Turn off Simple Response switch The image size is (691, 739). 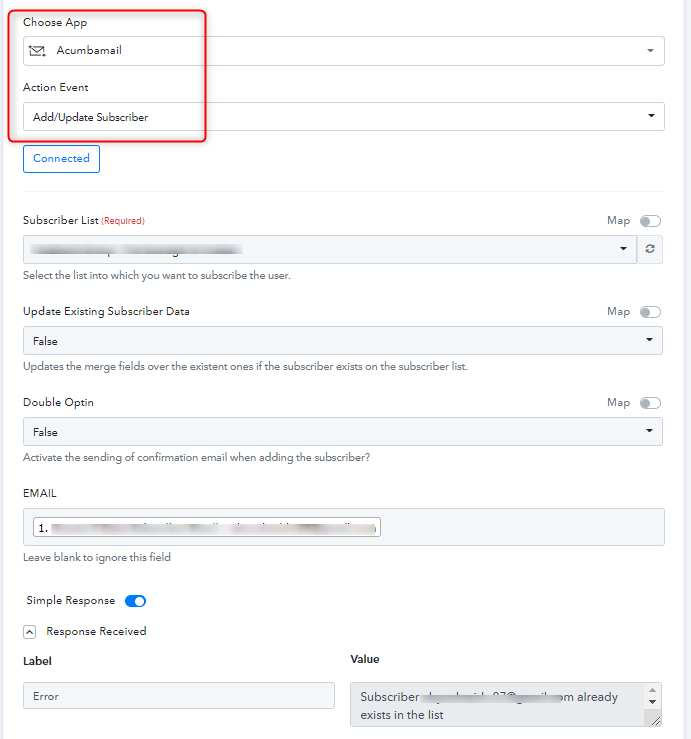coord(135,601)
